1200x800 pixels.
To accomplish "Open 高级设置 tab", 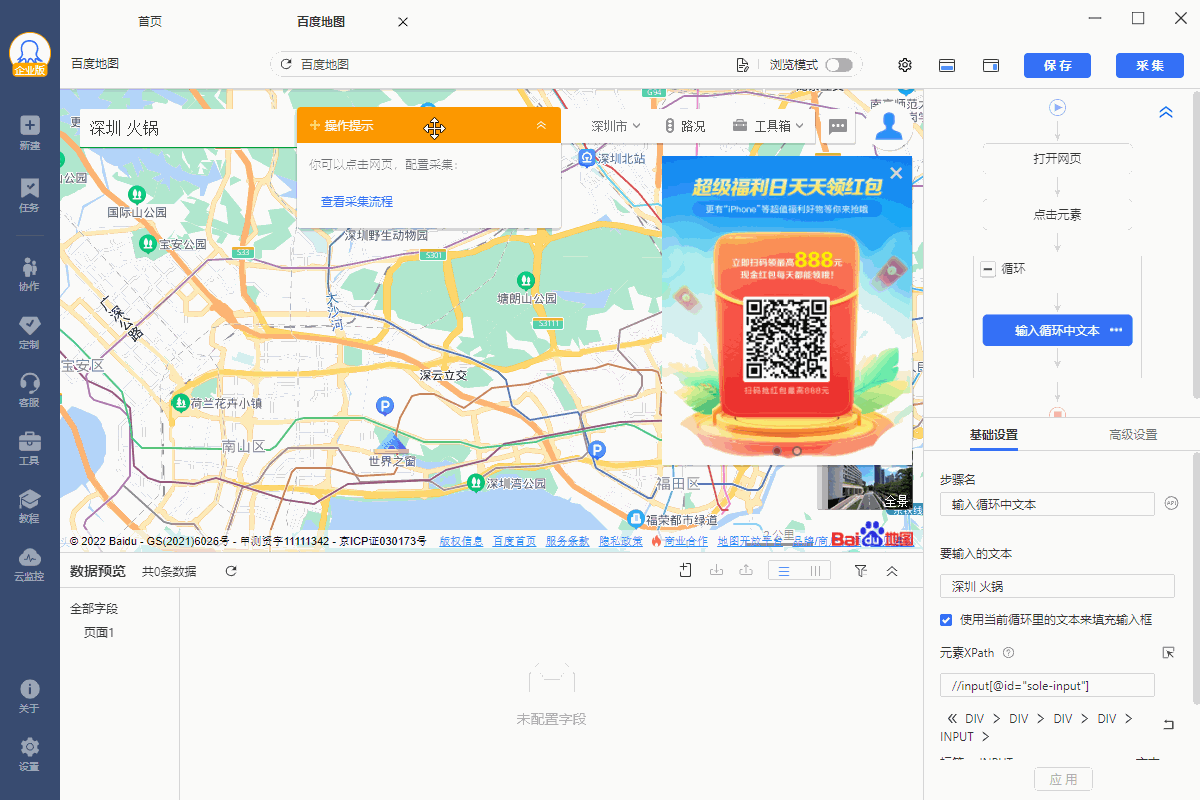I will [x=1133, y=434].
